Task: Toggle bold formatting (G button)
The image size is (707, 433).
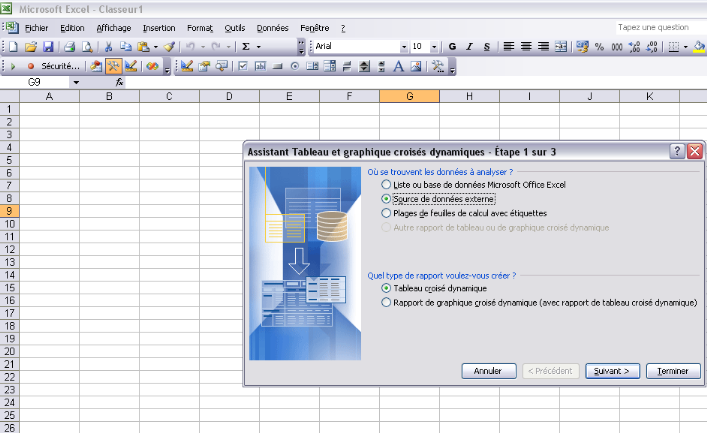Action: tap(452, 47)
